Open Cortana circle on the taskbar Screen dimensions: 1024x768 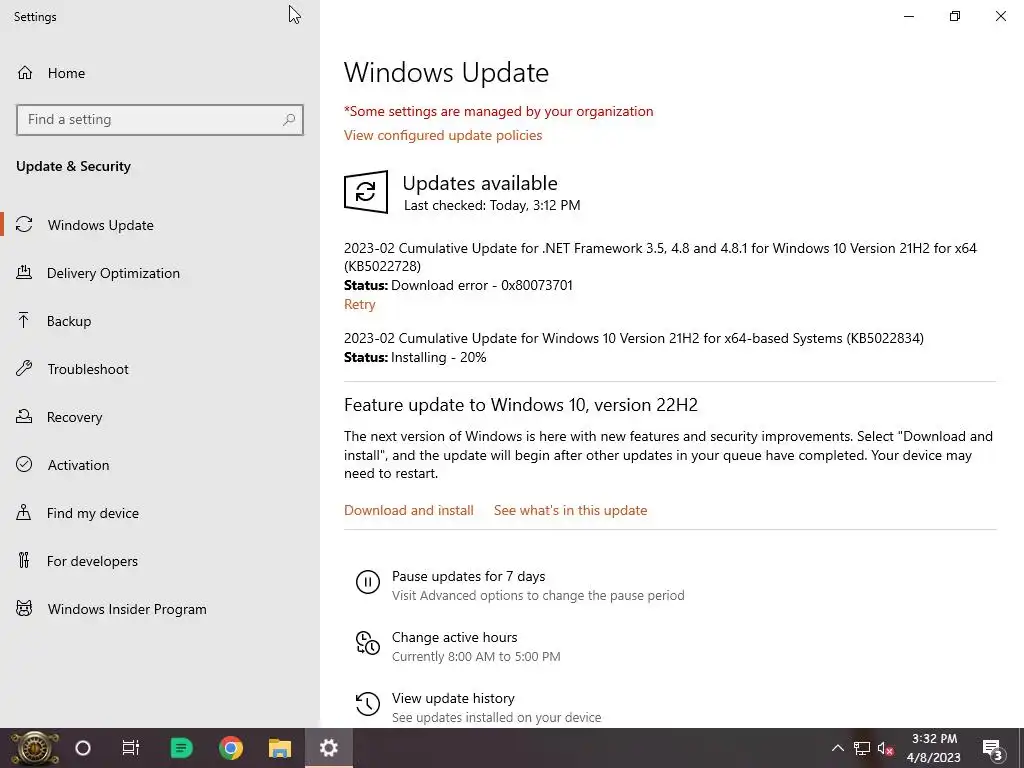[x=83, y=748]
